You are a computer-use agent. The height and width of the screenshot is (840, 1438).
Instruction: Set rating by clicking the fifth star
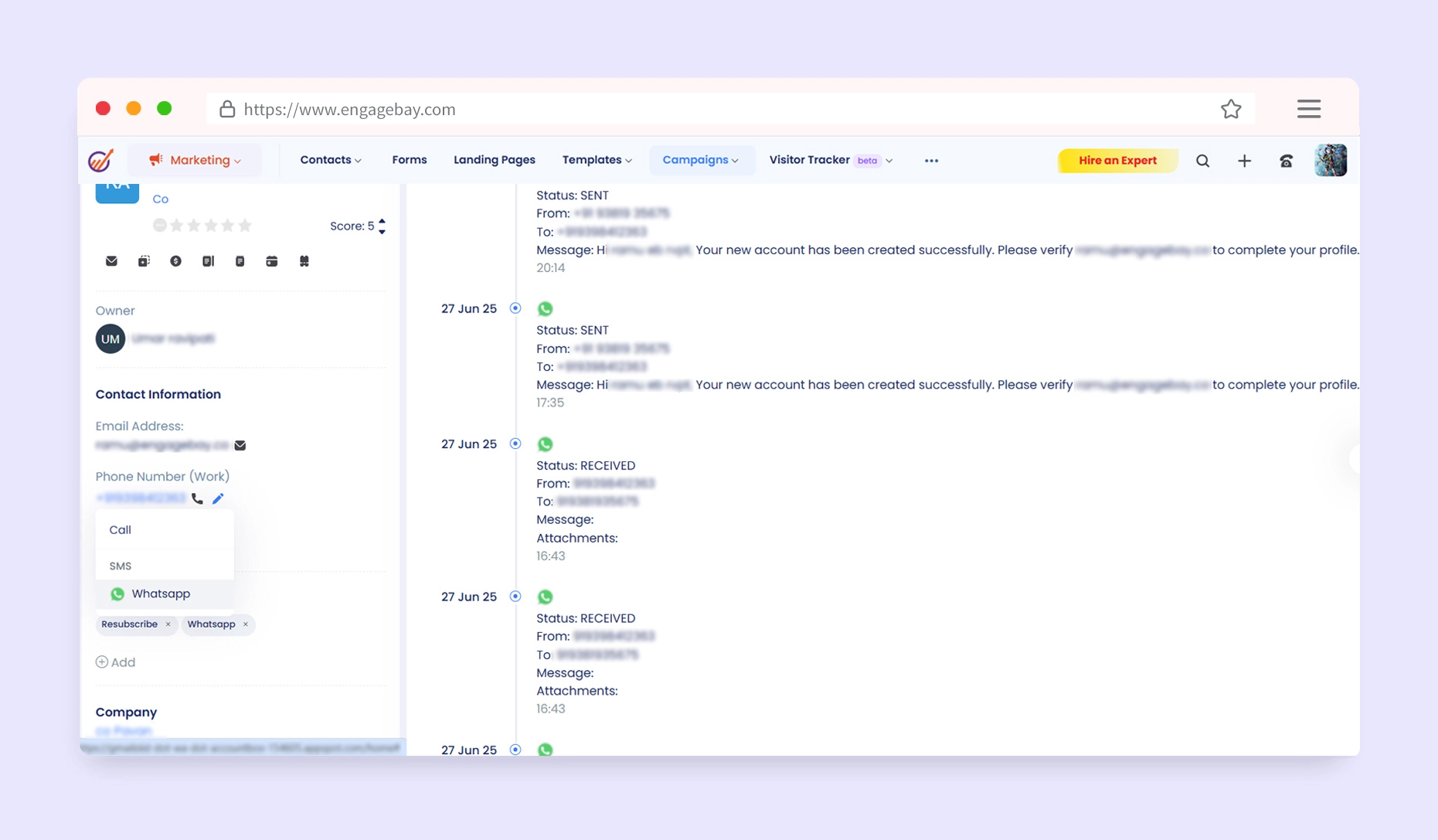(x=245, y=226)
